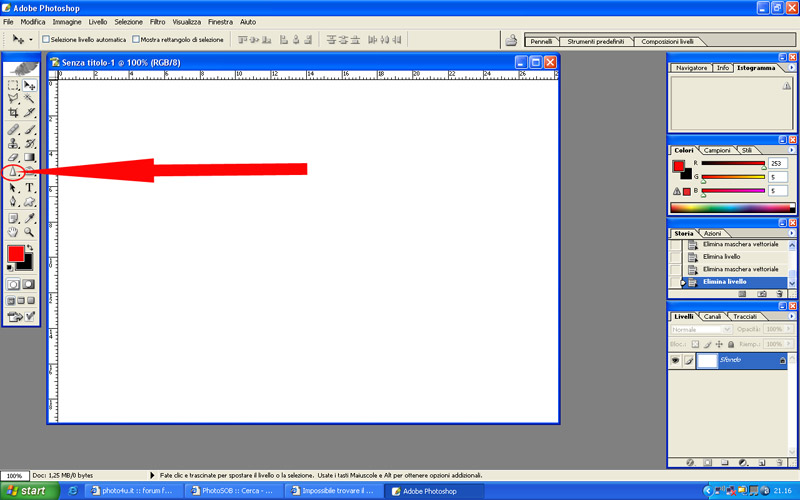Select the Rectangular Marquee tool
Screen dimensions: 800x500
[x=13, y=85]
